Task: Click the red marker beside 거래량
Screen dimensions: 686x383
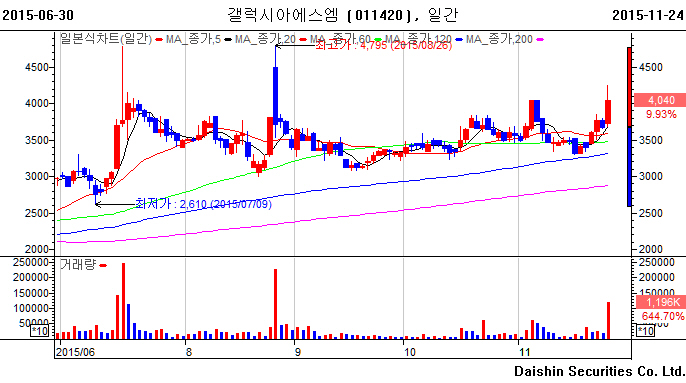Action: pos(103,265)
